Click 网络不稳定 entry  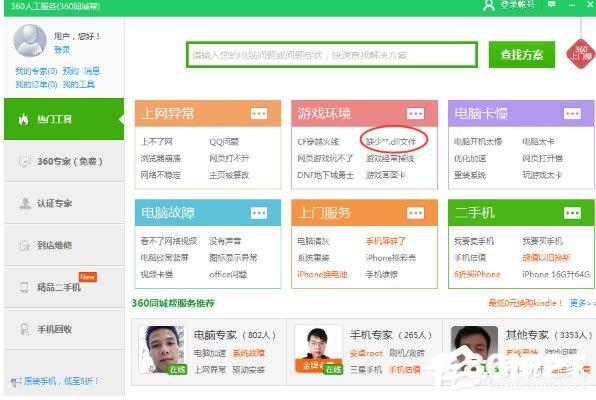click(x=161, y=175)
